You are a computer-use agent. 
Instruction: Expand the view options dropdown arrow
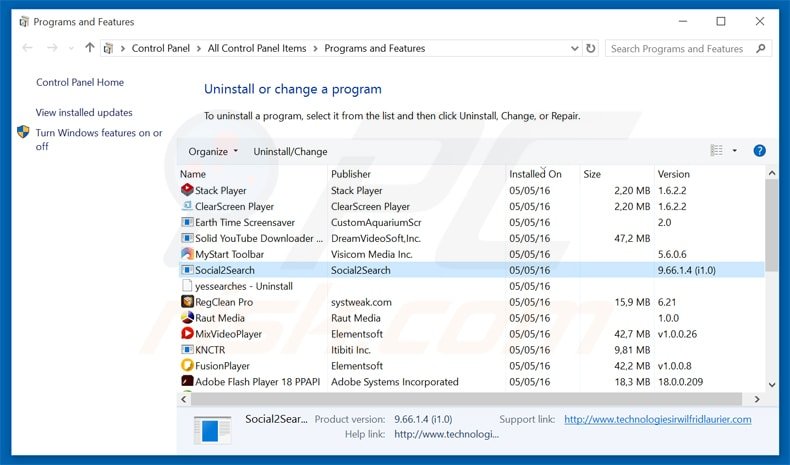tap(735, 151)
